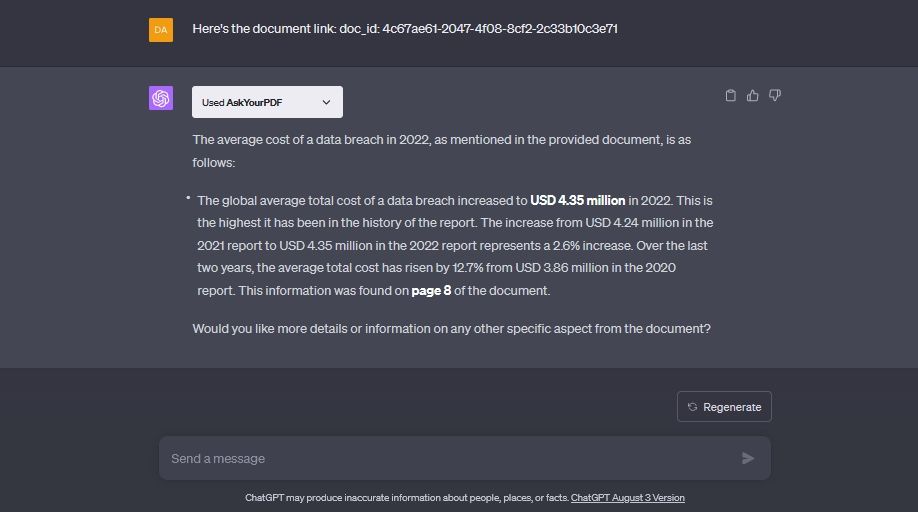The height and width of the screenshot is (512, 918).
Task: Click the bold USD 4.35 million text
Action: coord(577,201)
